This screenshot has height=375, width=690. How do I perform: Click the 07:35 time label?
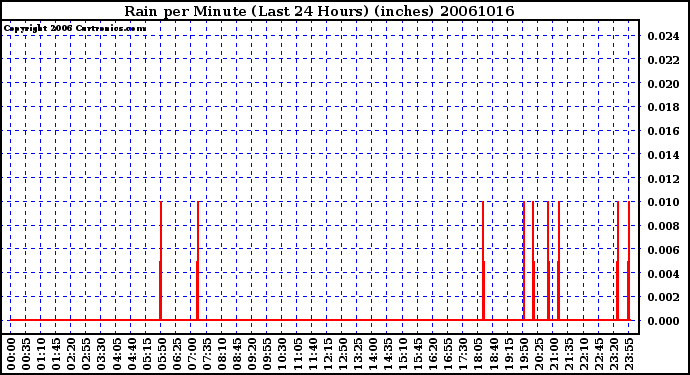[x=206, y=354]
